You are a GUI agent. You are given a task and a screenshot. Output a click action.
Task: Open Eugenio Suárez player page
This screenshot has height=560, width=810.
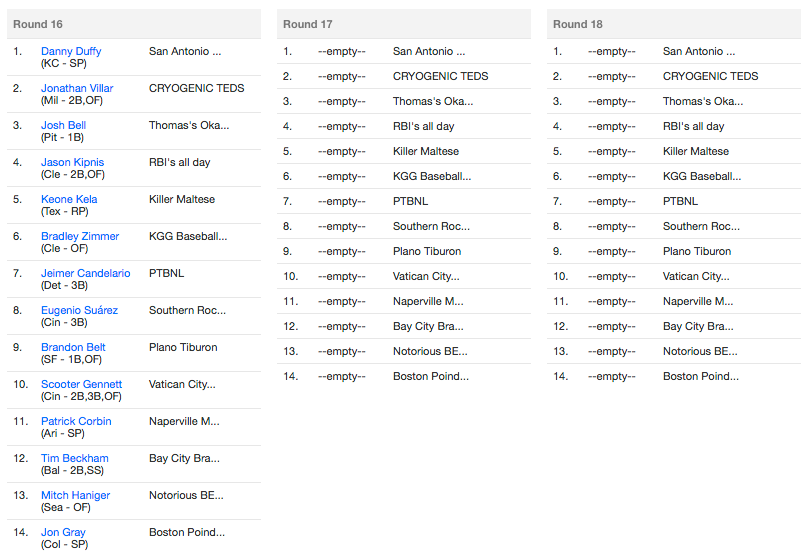pos(79,310)
